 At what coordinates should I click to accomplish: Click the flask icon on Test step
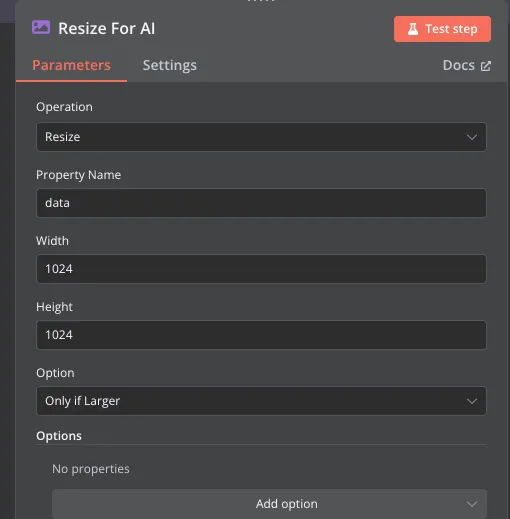[413, 29]
